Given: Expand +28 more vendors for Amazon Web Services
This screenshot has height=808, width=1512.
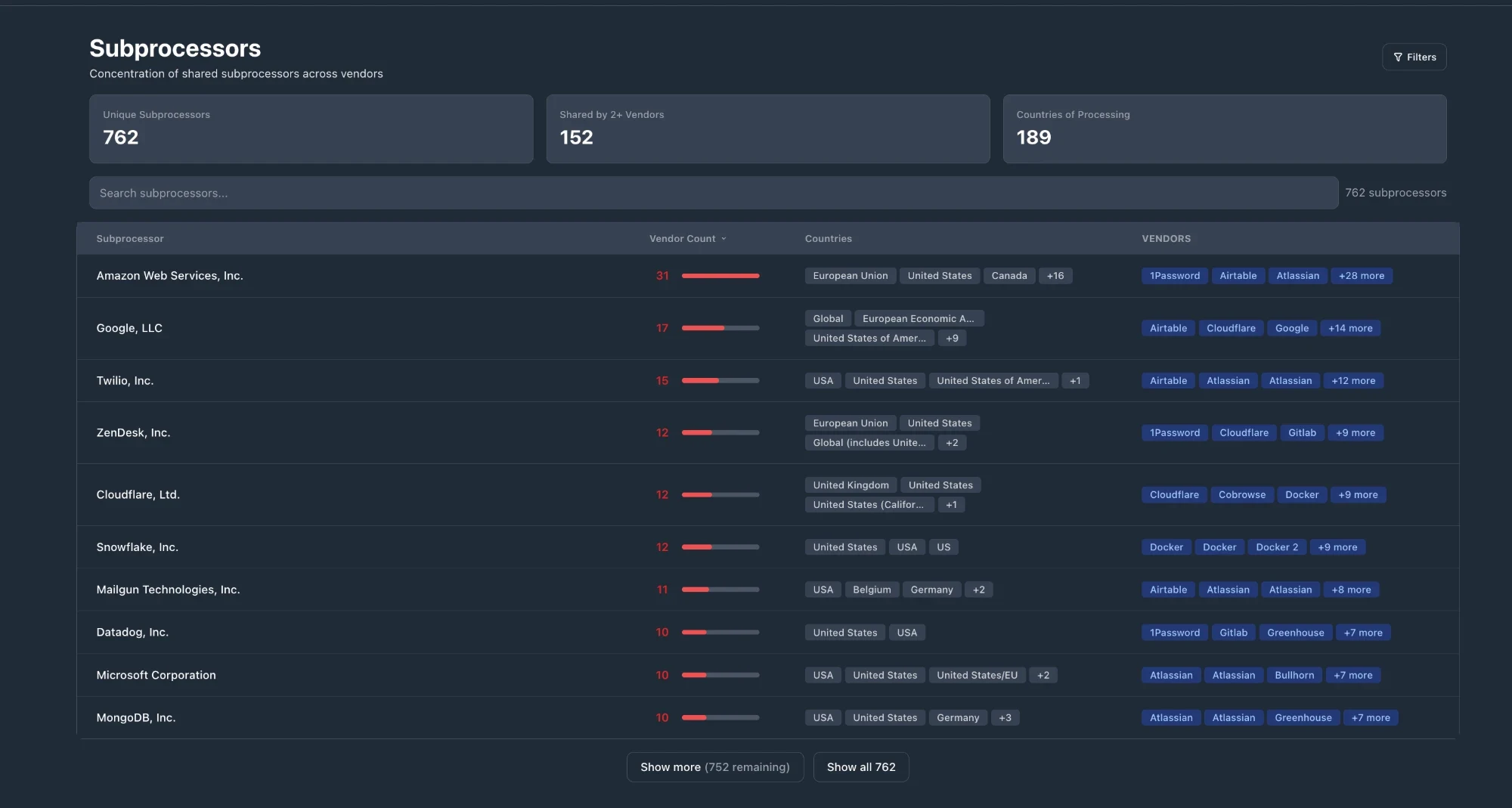Looking at the screenshot, I should (1361, 276).
